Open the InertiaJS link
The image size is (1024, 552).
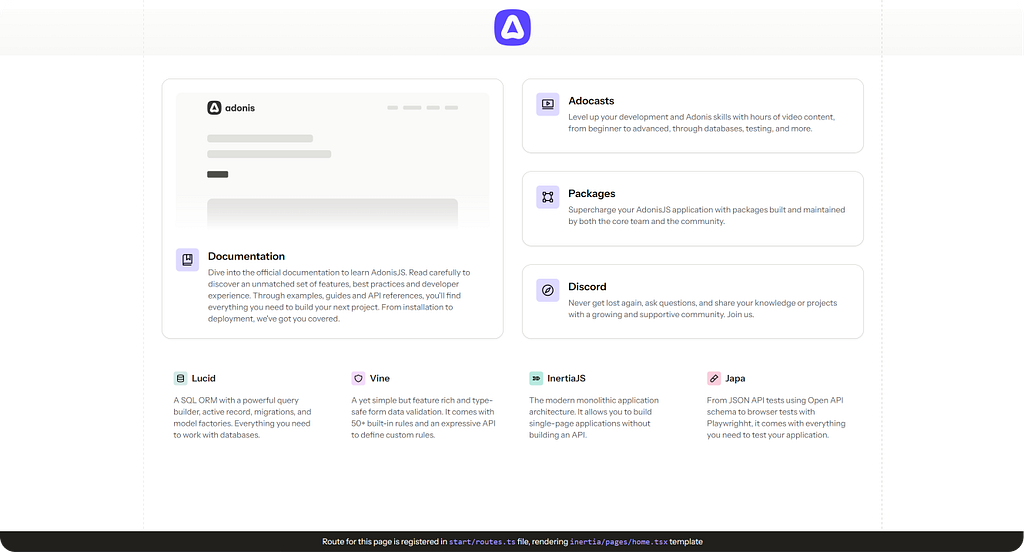[x=566, y=378]
